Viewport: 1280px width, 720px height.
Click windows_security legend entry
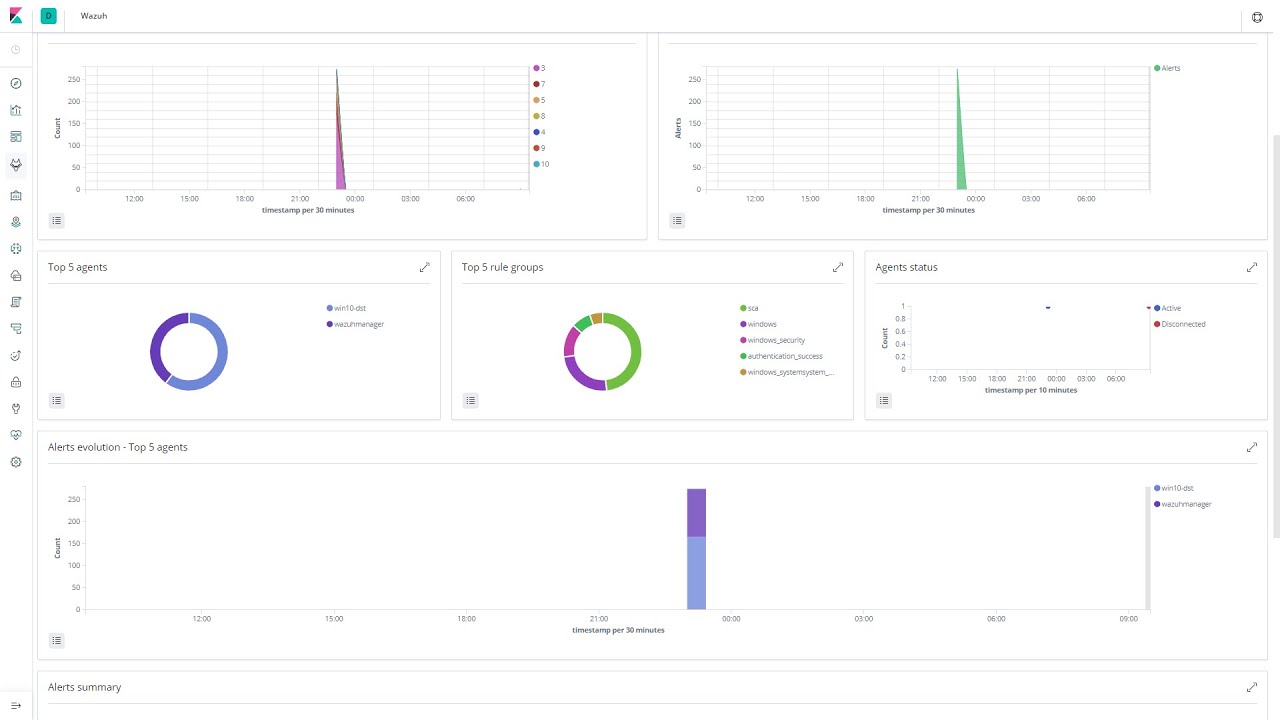pyautogui.click(x=772, y=340)
